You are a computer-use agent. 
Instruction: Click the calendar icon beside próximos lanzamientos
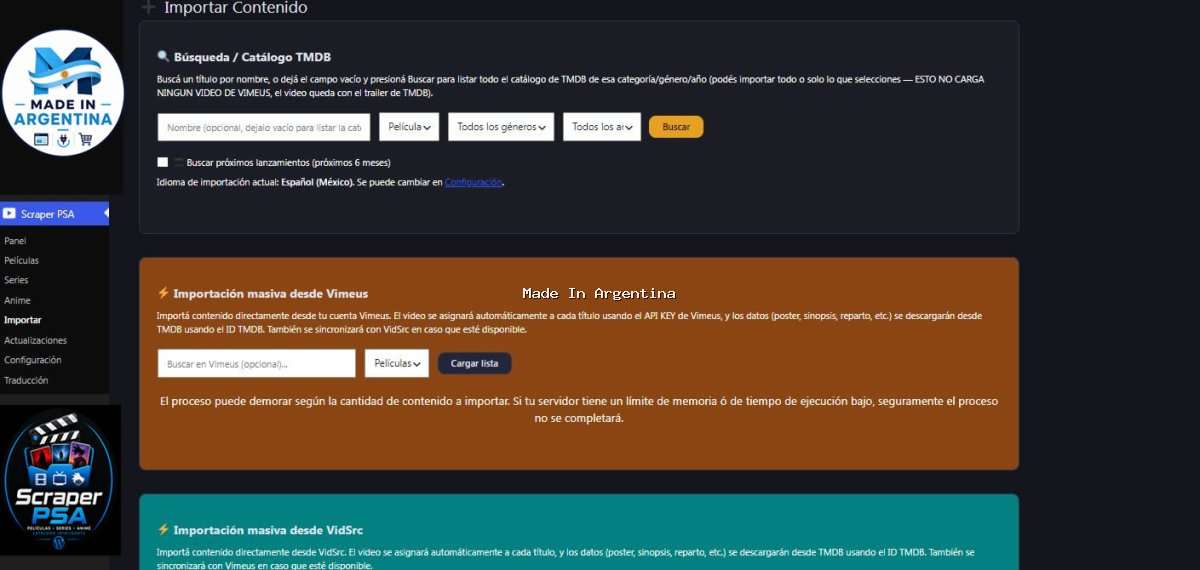[x=178, y=162]
